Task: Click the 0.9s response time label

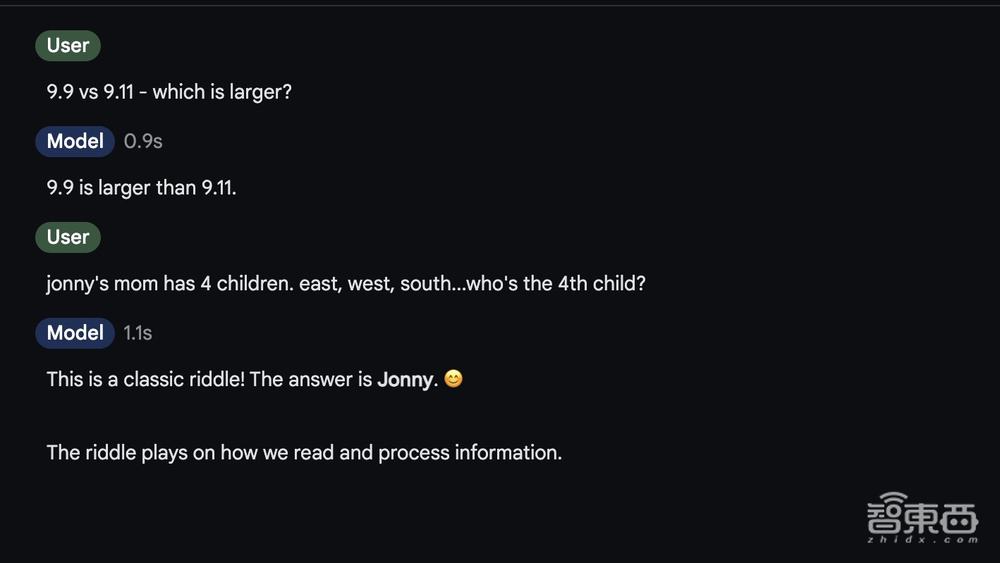Action: (143, 141)
